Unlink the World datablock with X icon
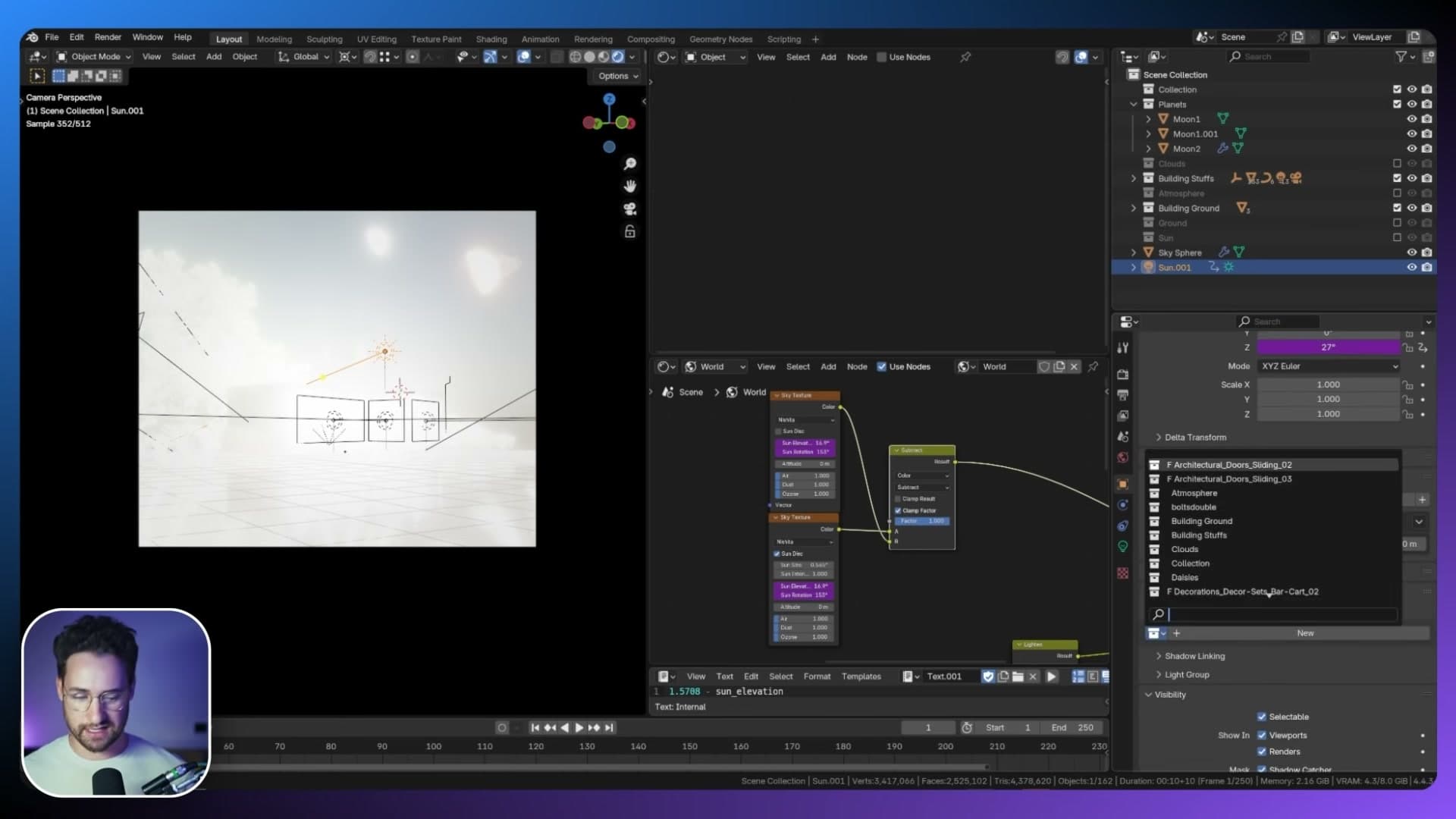The height and width of the screenshot is (819, 1456). (1074, 367)
